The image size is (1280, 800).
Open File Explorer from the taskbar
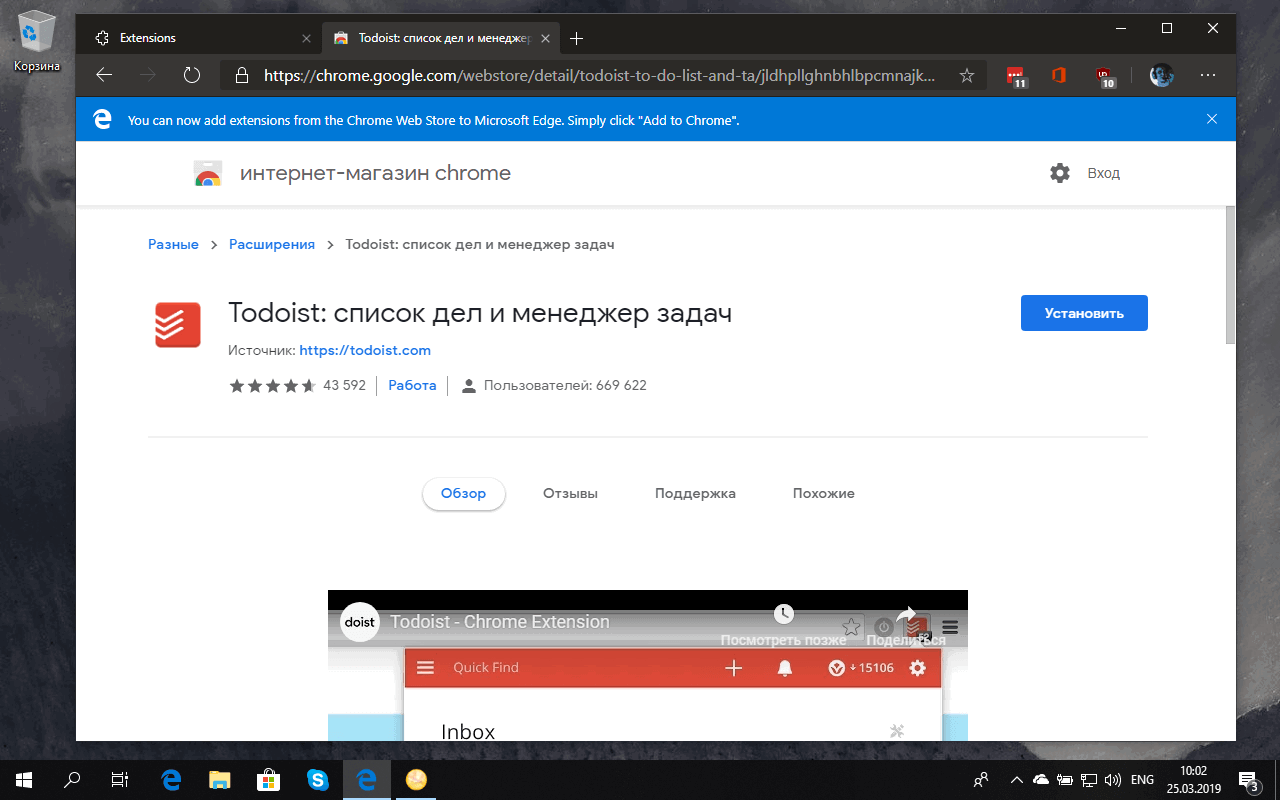220,780
